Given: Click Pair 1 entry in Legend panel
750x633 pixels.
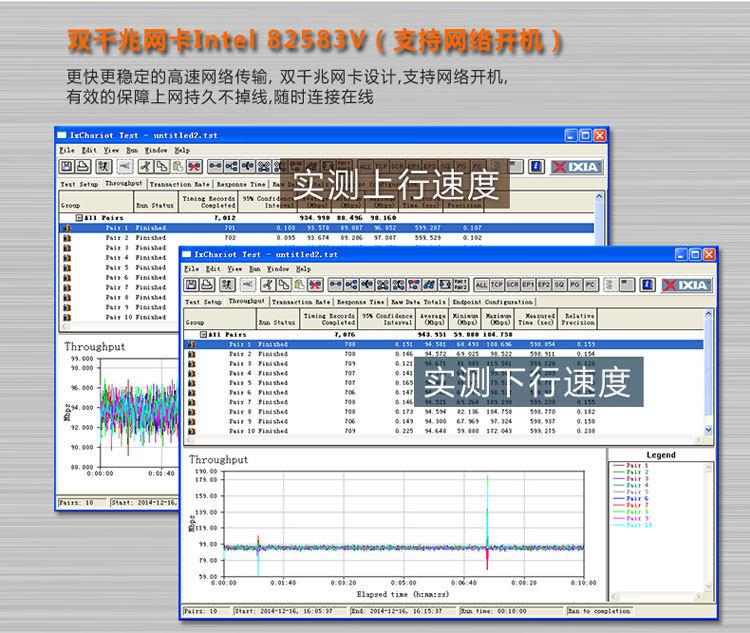Looking at the screenshot, I should [631, 466].
